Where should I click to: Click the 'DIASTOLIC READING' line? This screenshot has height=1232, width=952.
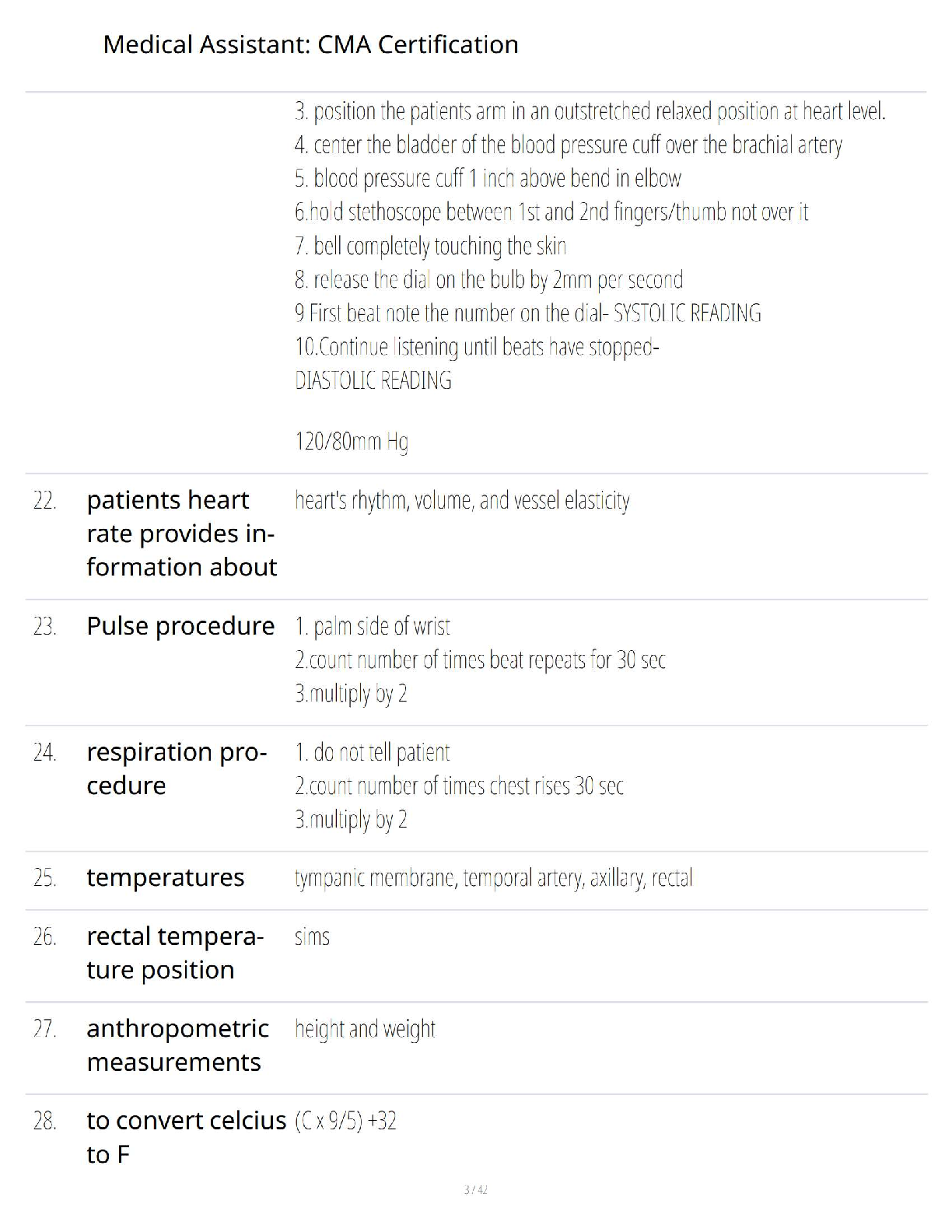point(373,380)
